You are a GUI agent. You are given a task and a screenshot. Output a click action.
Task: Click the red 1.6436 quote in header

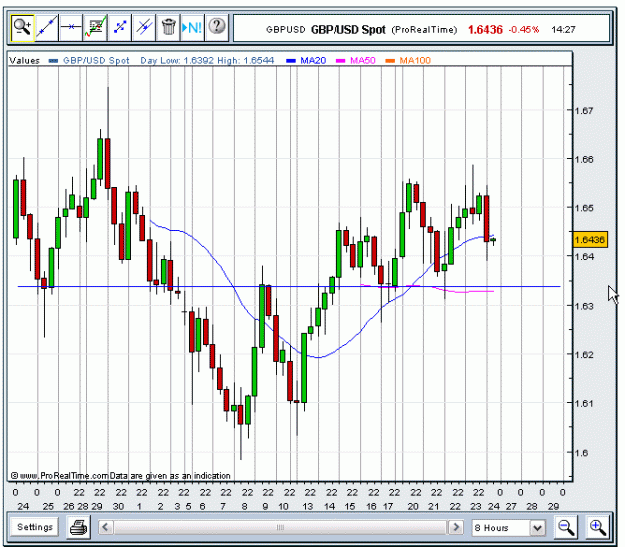(x=485, y=30)
